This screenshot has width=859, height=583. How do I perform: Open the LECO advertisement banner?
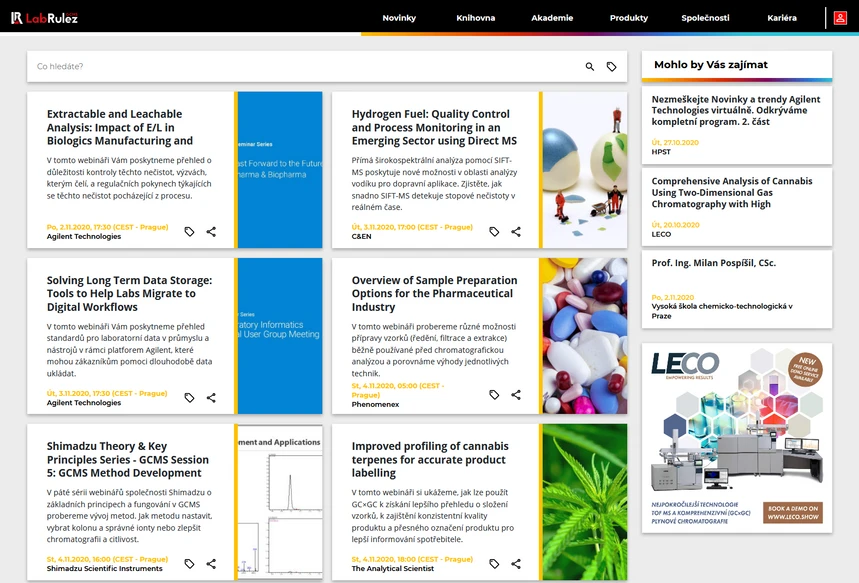[x=737, y=438]
